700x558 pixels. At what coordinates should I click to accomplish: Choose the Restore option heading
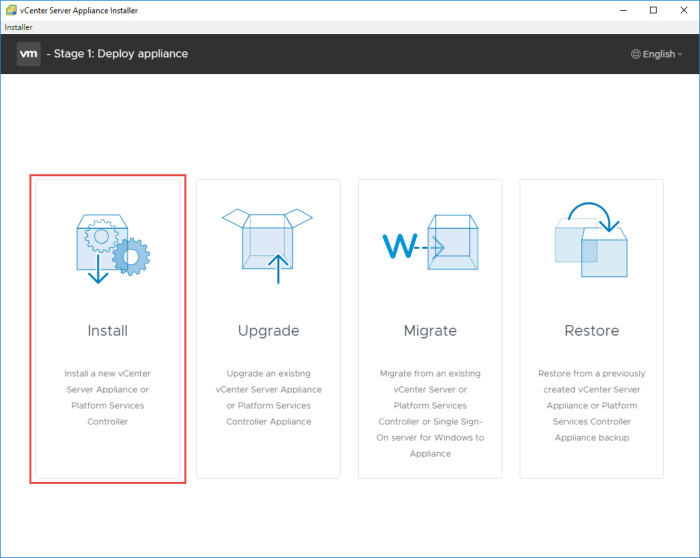click(x=591, y=330)
